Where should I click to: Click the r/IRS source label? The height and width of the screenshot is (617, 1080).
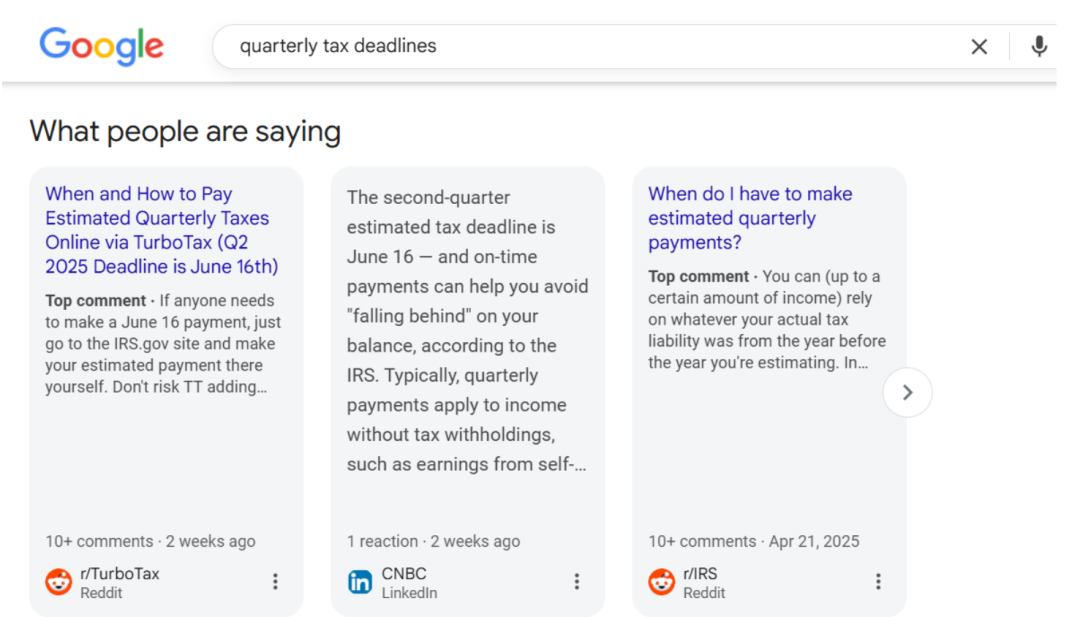tap(700, 574)
